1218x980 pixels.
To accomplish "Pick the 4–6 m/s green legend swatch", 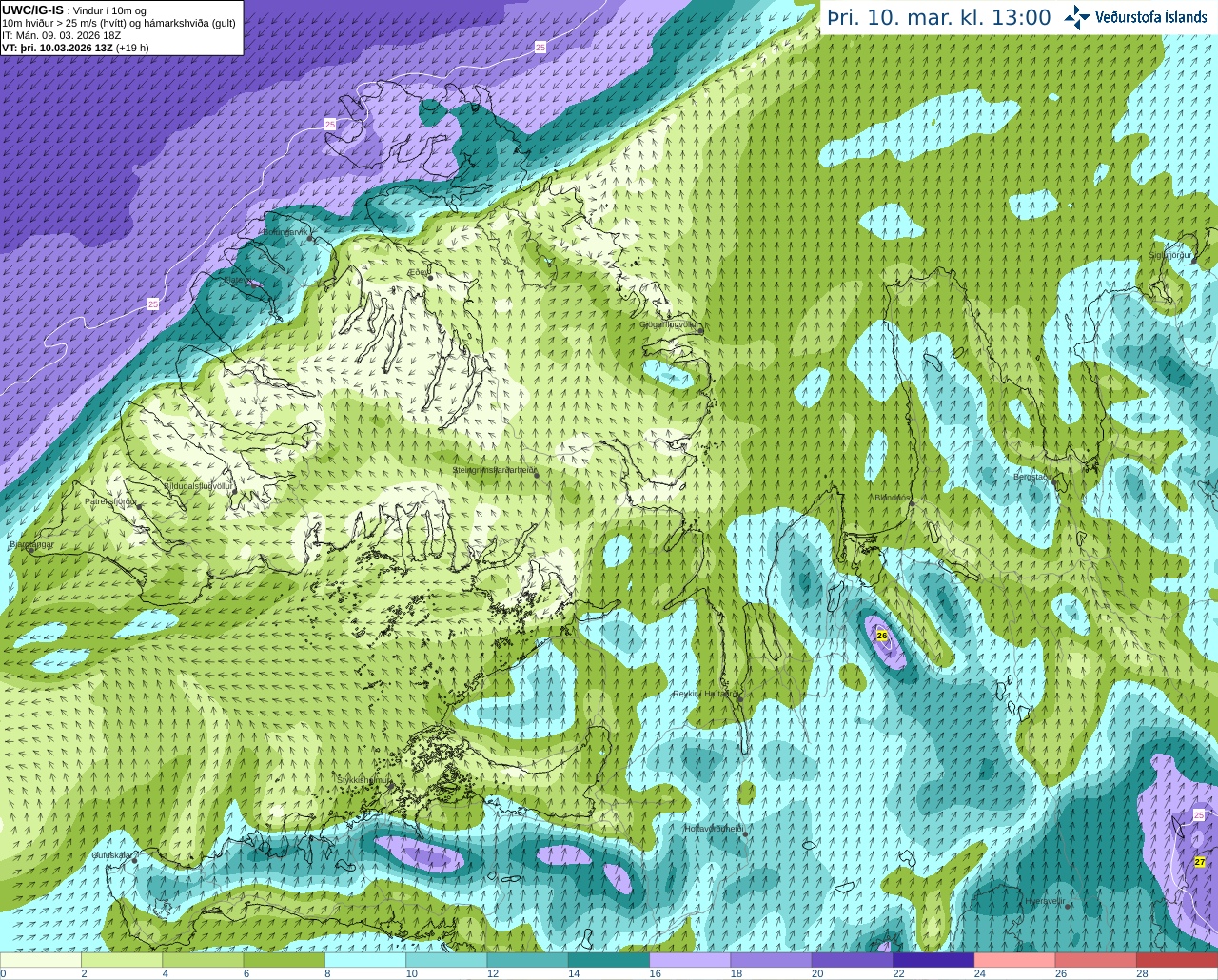I will click(x=203, y=960).
